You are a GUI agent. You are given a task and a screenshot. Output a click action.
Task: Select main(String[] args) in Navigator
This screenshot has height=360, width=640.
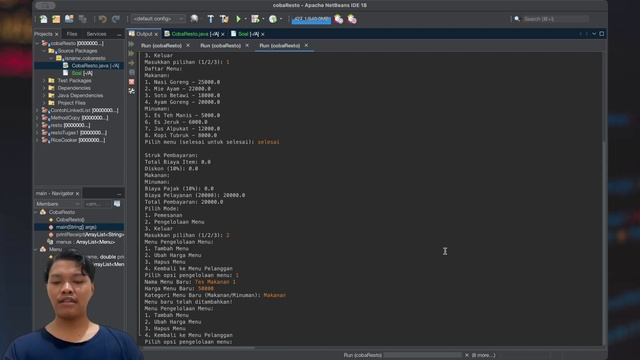pyautogui.click(x=76, y=227)
